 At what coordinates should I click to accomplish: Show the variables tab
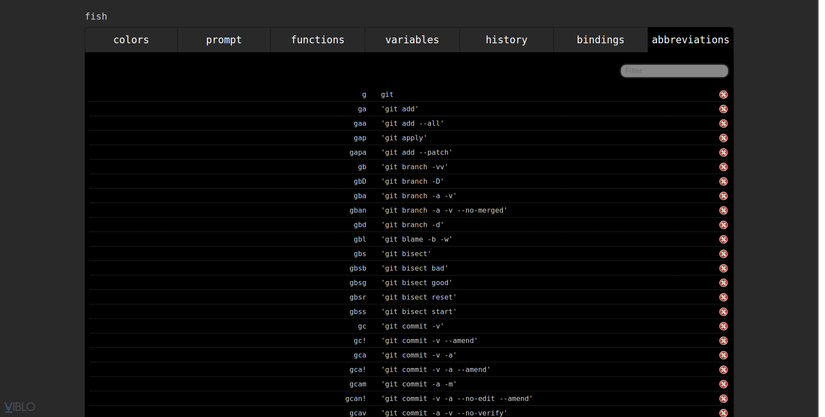[x=412, y=40]
